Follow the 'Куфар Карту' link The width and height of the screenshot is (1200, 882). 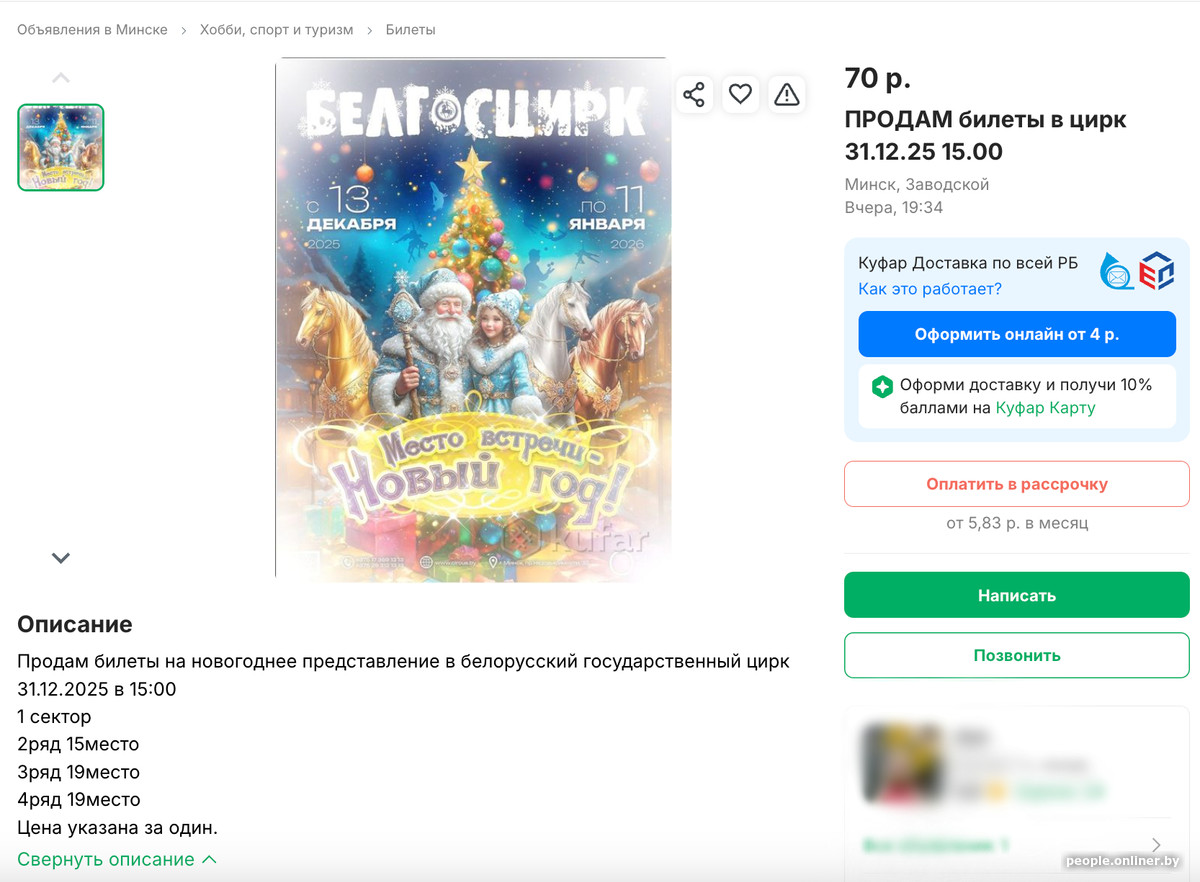[x=1045, y=408]
